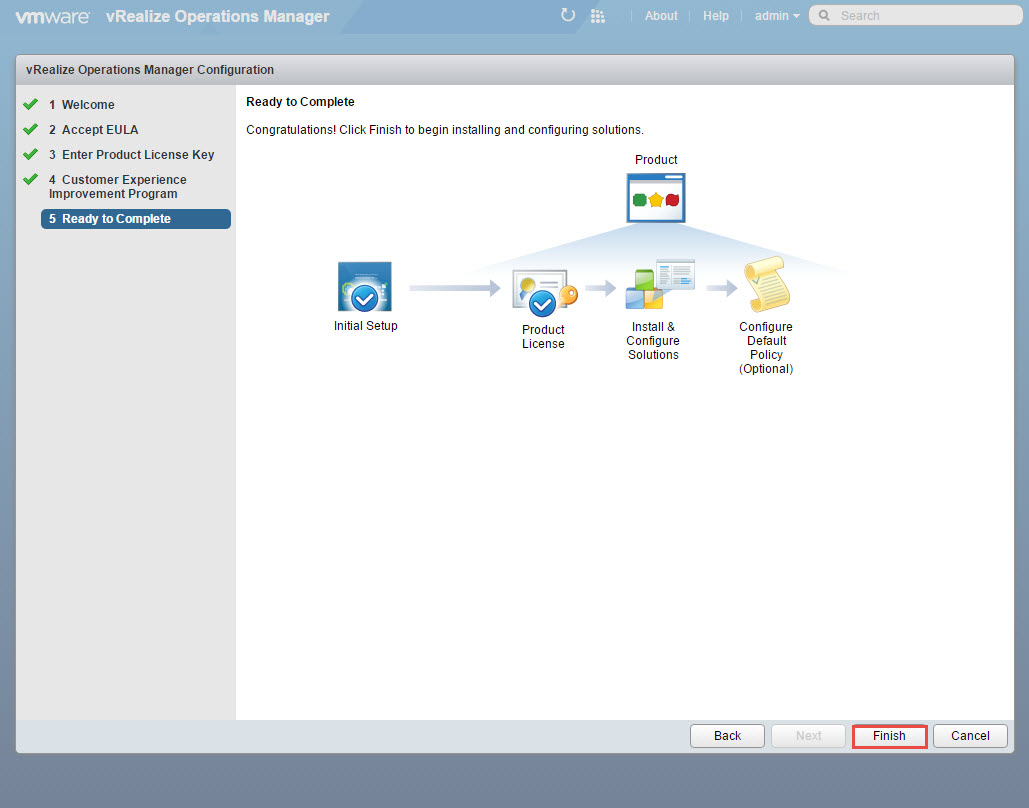Click the VMware logo
The width and height of the screenshot is (1029, 808).
pyautogui.click(x=52, y=16)
